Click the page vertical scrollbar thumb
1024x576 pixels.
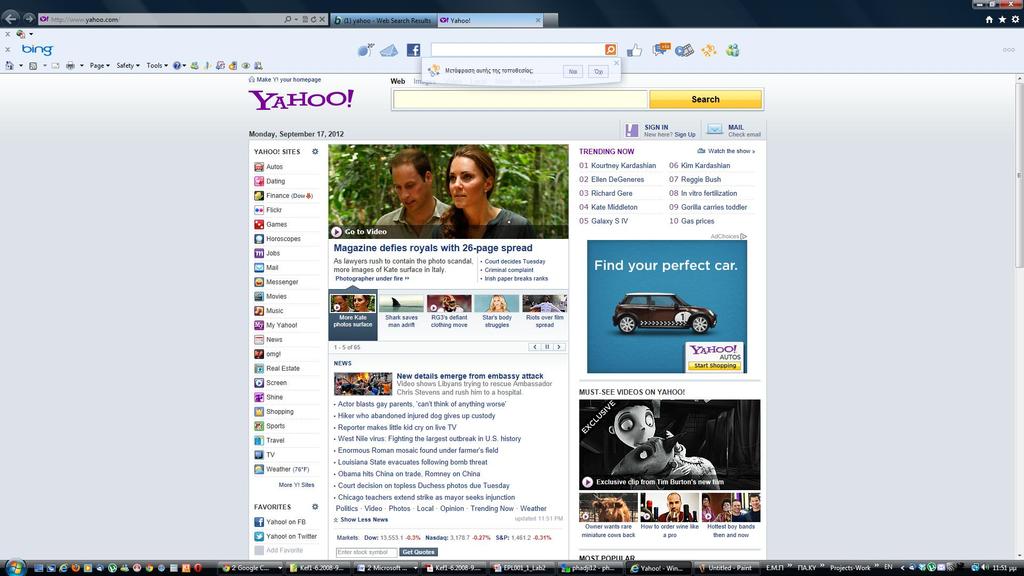1019,174
